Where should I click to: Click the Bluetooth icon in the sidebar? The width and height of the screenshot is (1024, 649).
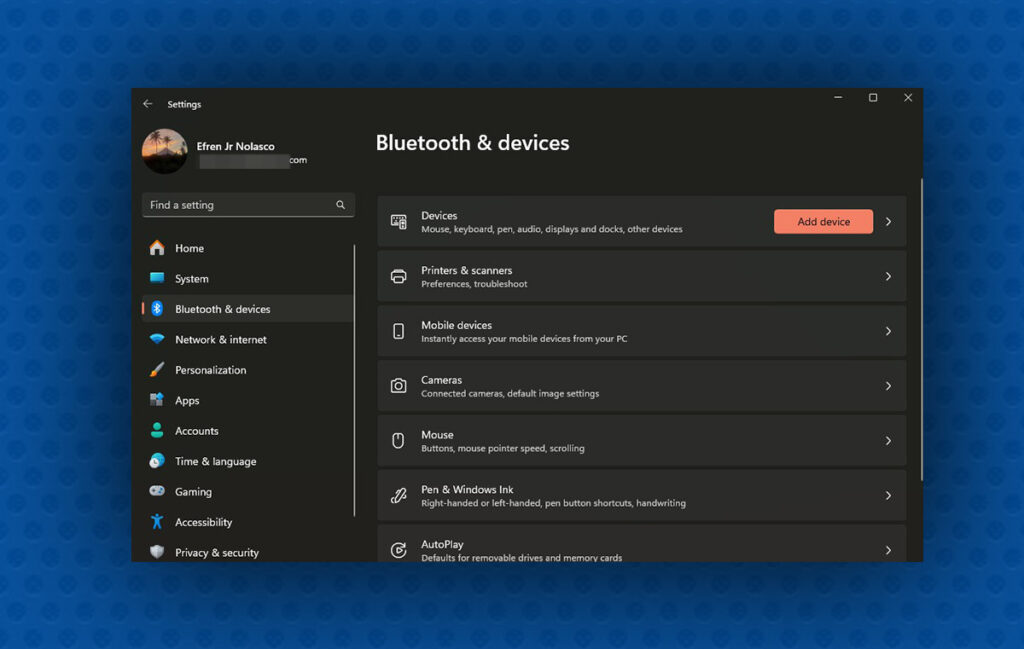click(158, 309)
